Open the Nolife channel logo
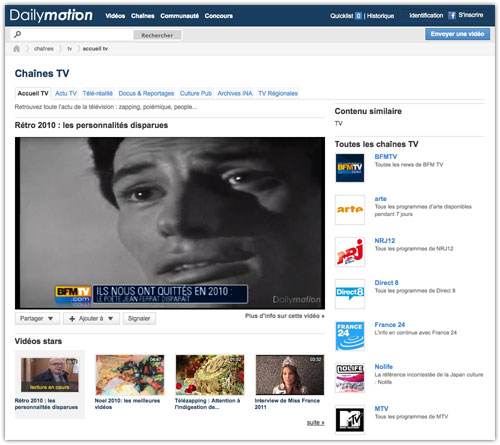Image resolution: width=500 pixels, height=445 pixels. 350,378
